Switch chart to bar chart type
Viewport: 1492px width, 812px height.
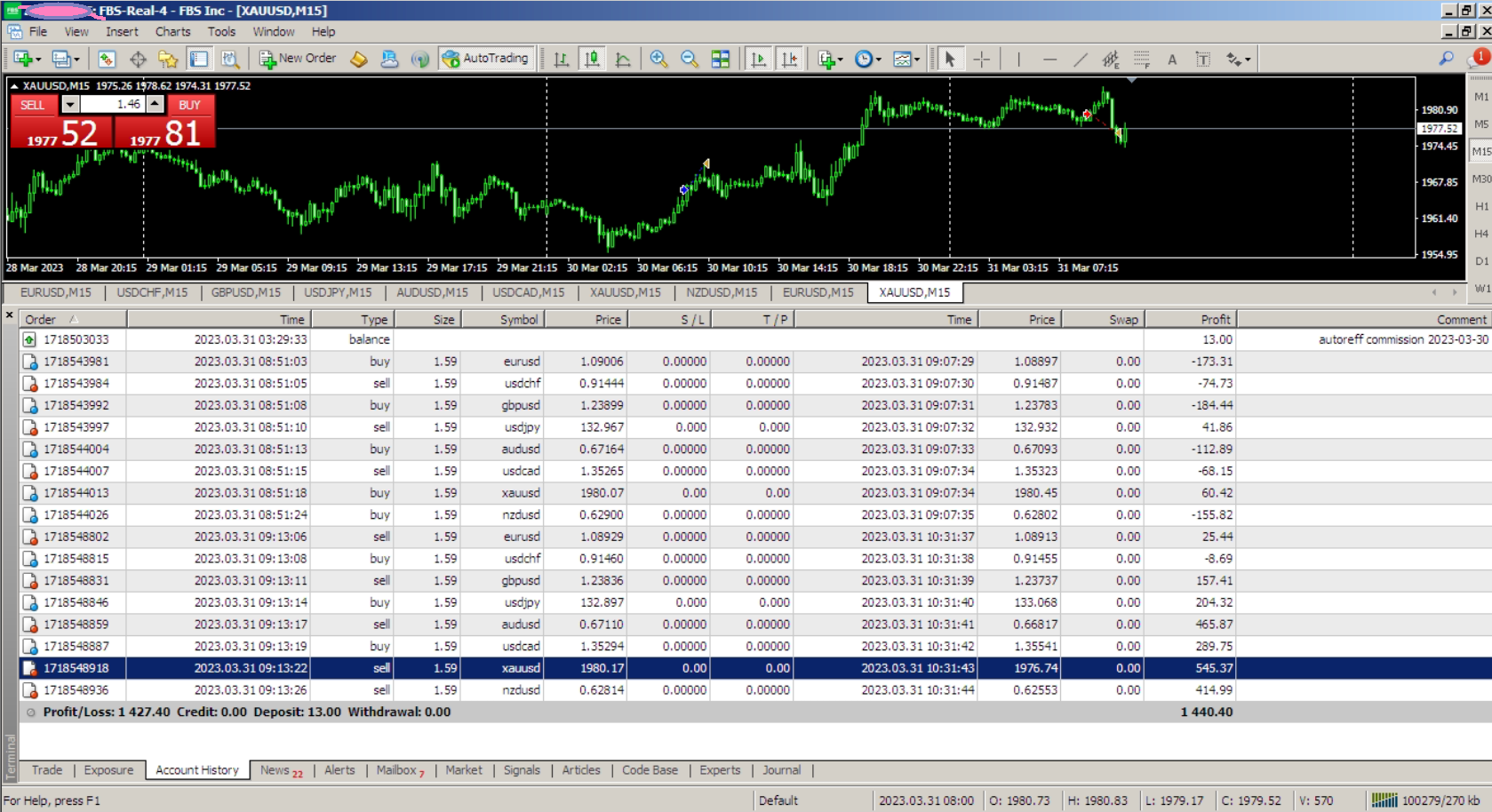(562, 59)
